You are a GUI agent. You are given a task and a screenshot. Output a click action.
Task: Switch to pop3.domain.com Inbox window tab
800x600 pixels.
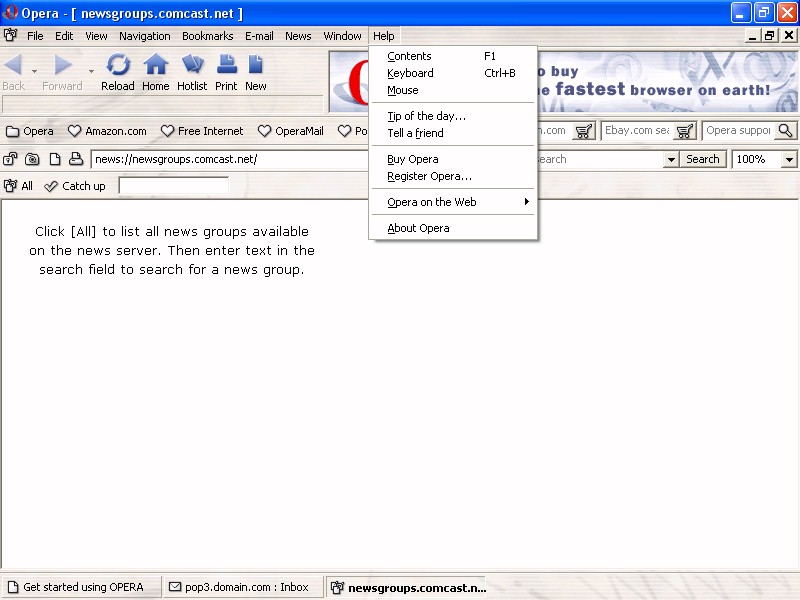click(240, 587)
